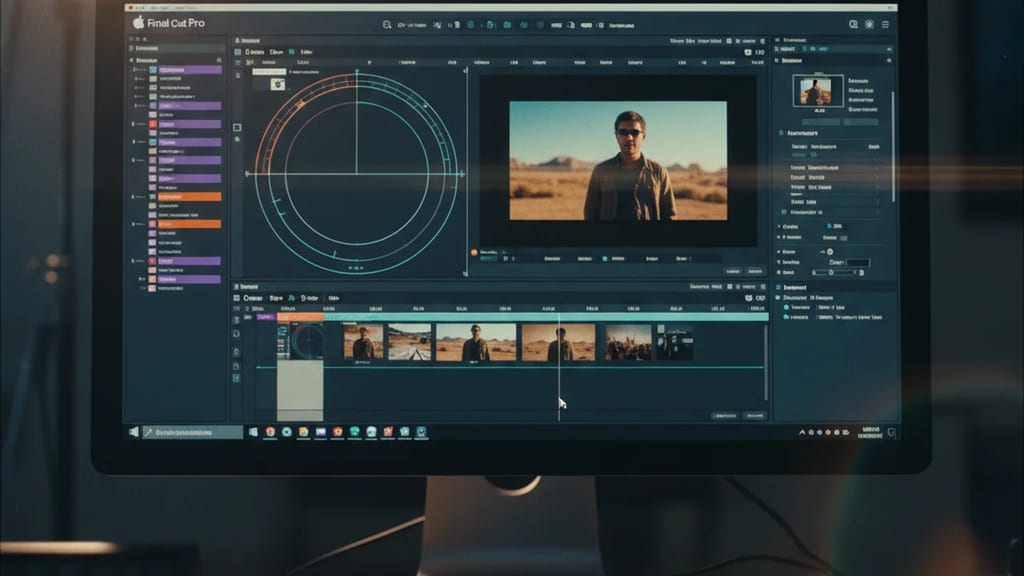Click the round camera-like icon beside the hamburger menu
The width and height of the screenshot is (1024, 576).
pyautogui.click(x=869, y=24)
